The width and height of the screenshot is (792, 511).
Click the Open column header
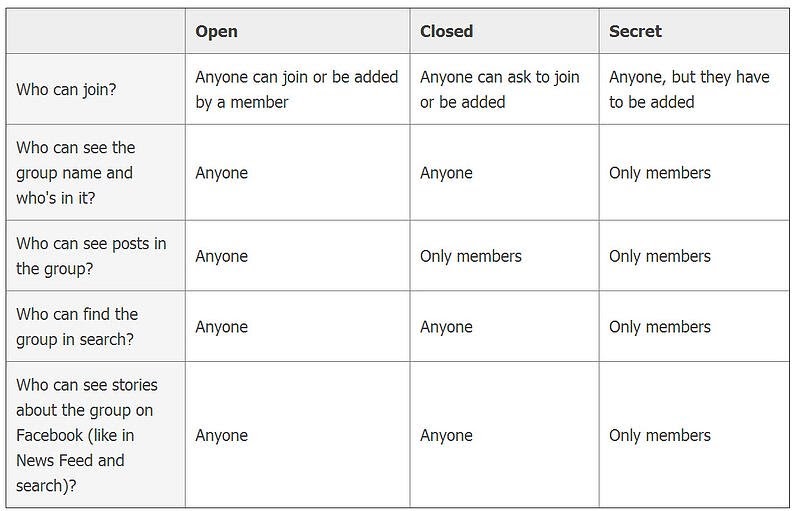point(217,31)
